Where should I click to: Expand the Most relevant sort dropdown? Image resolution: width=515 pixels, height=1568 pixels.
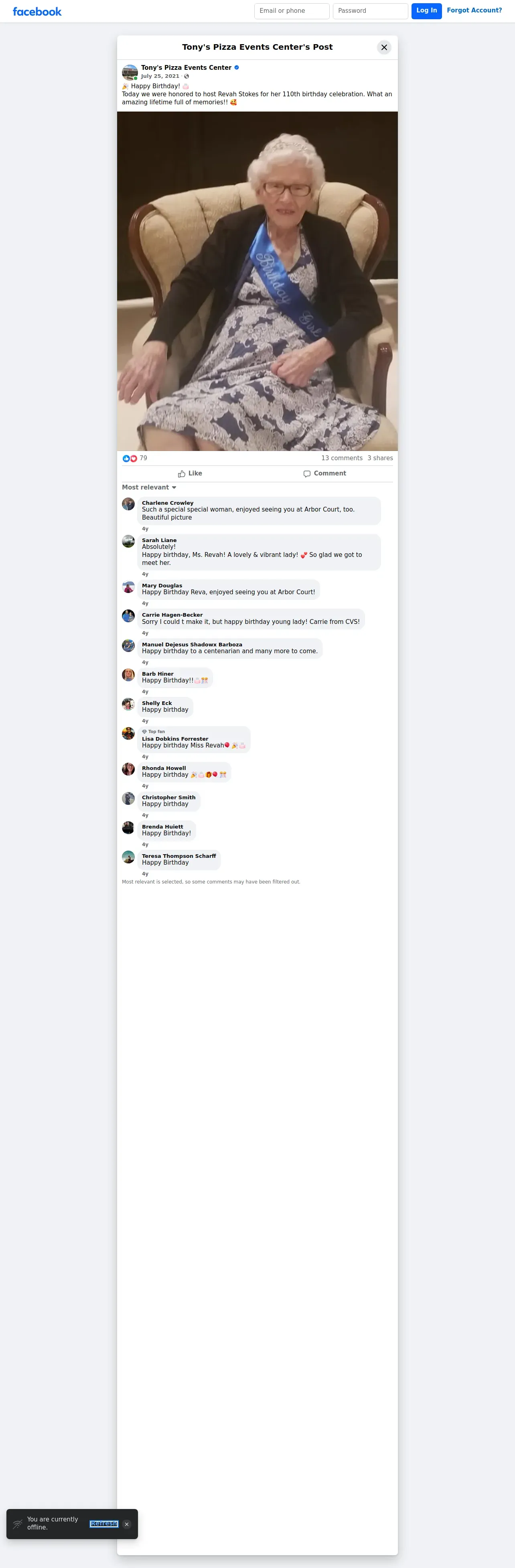pos(149,487)
